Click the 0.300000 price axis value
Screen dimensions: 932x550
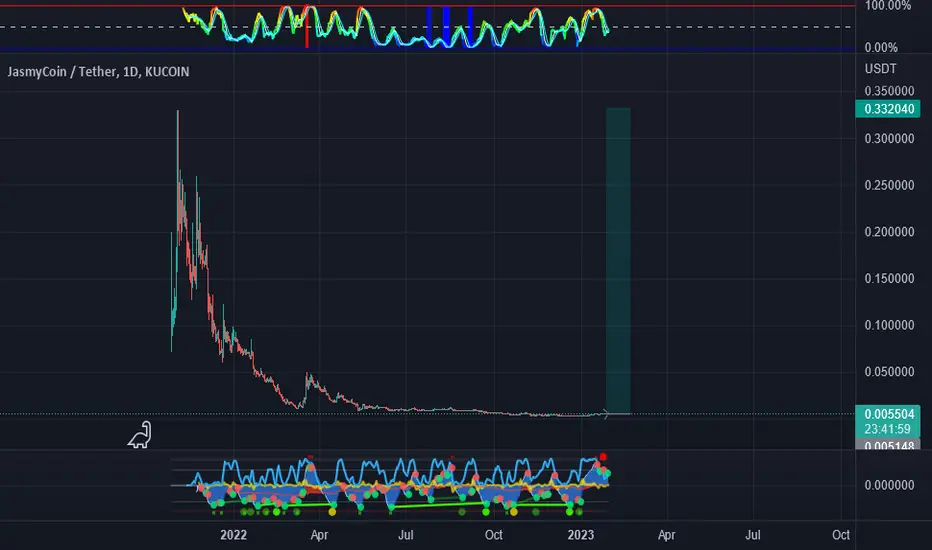pyautogui.click(x=889, y=139)
